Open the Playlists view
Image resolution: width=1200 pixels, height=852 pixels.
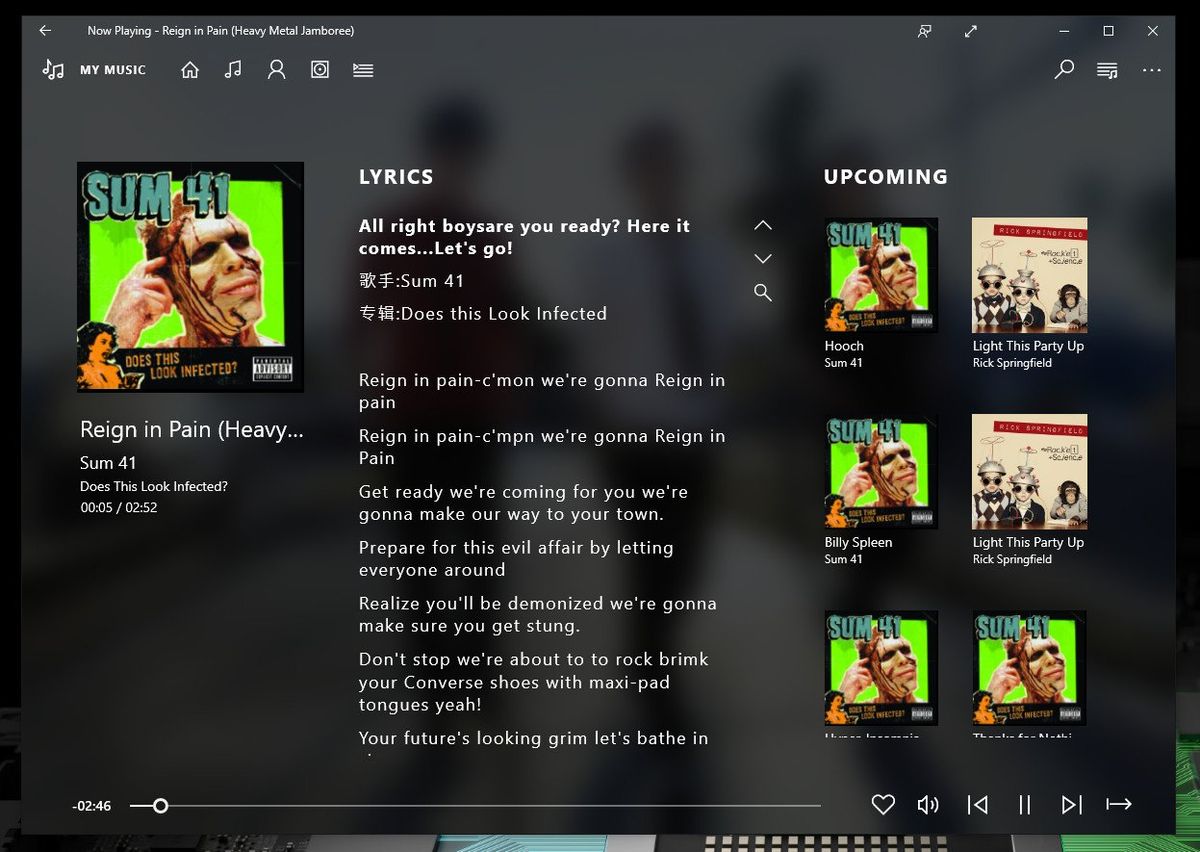[x=362, y=69]
